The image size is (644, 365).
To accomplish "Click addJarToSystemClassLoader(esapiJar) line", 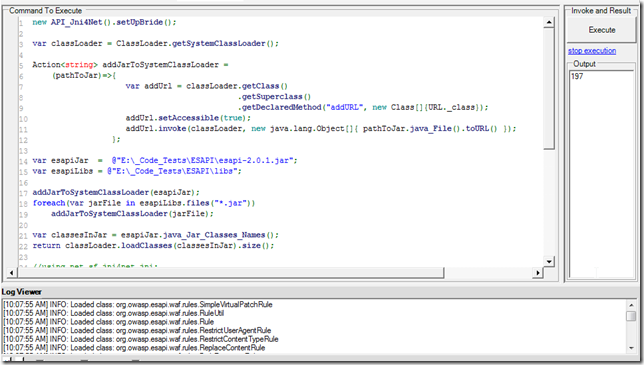I will 116,193.
